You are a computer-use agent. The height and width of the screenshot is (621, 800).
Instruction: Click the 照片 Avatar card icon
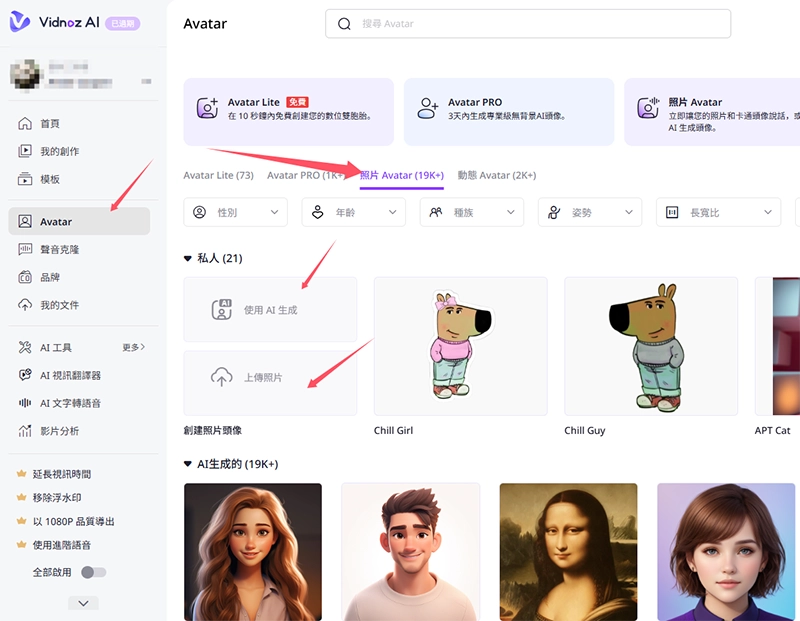pos(648,108)
